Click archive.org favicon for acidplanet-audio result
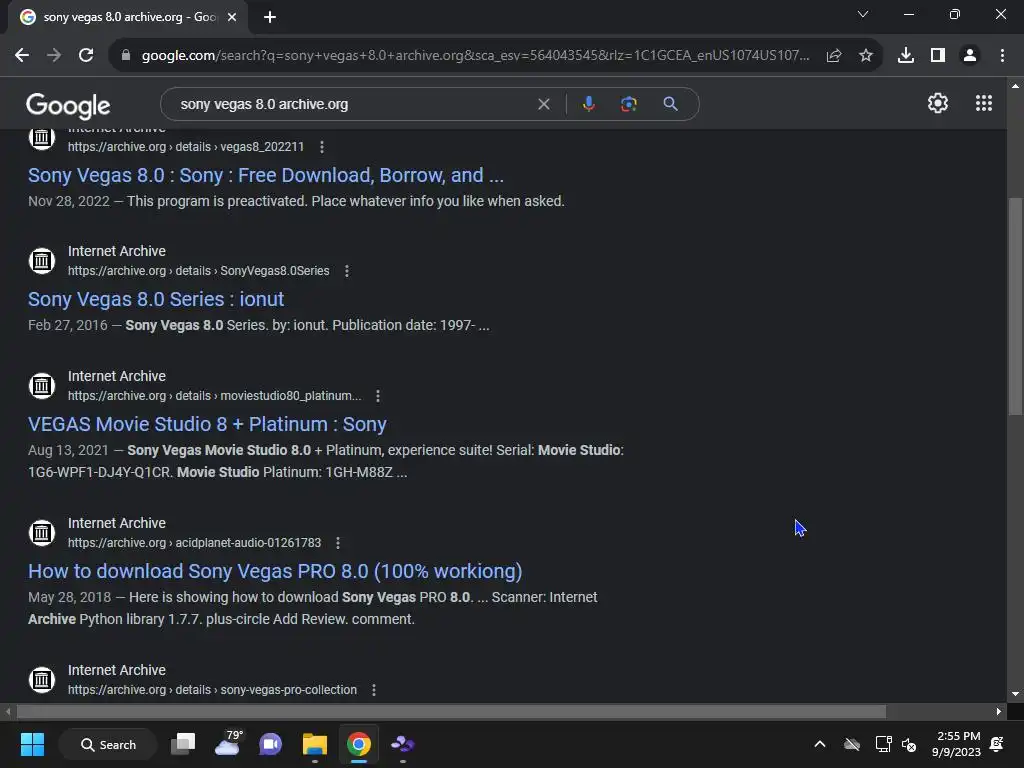This screenshot has height=768, width=1024. [42, 533]
